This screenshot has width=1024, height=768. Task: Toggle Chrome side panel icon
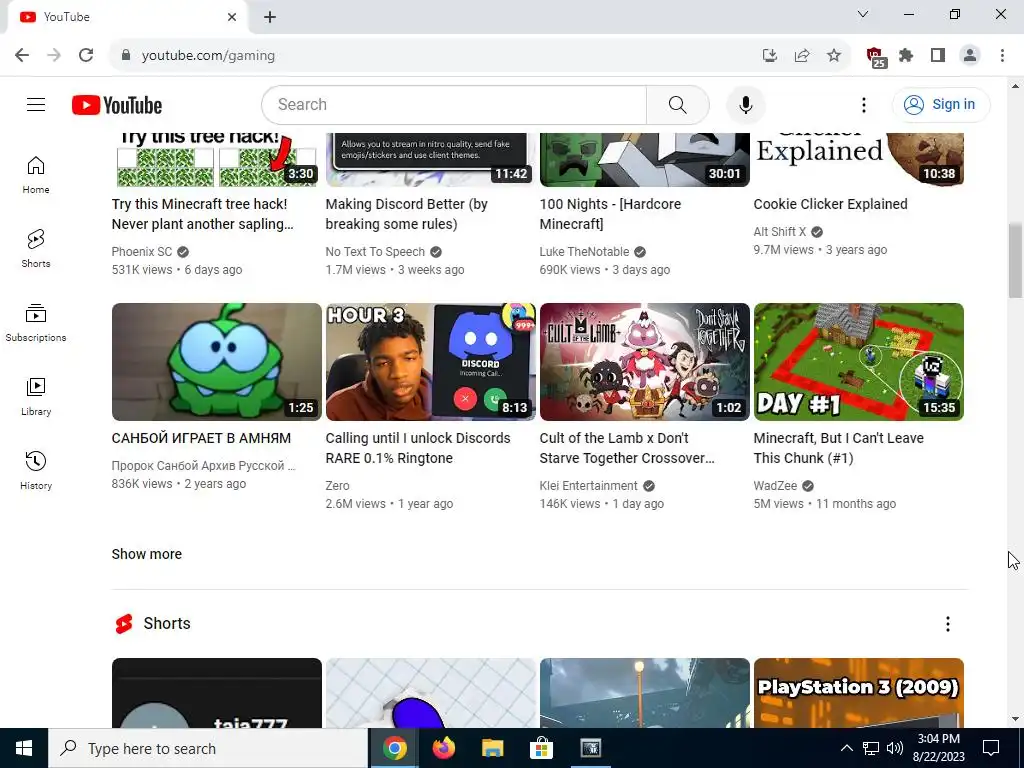tap(938, 56)
